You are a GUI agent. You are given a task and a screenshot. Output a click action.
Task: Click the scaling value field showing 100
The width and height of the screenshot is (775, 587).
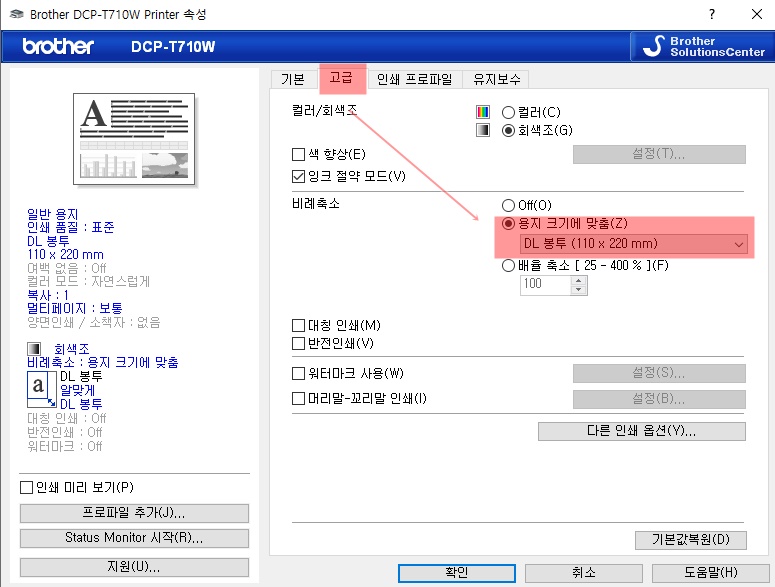(x=546, y=285)
